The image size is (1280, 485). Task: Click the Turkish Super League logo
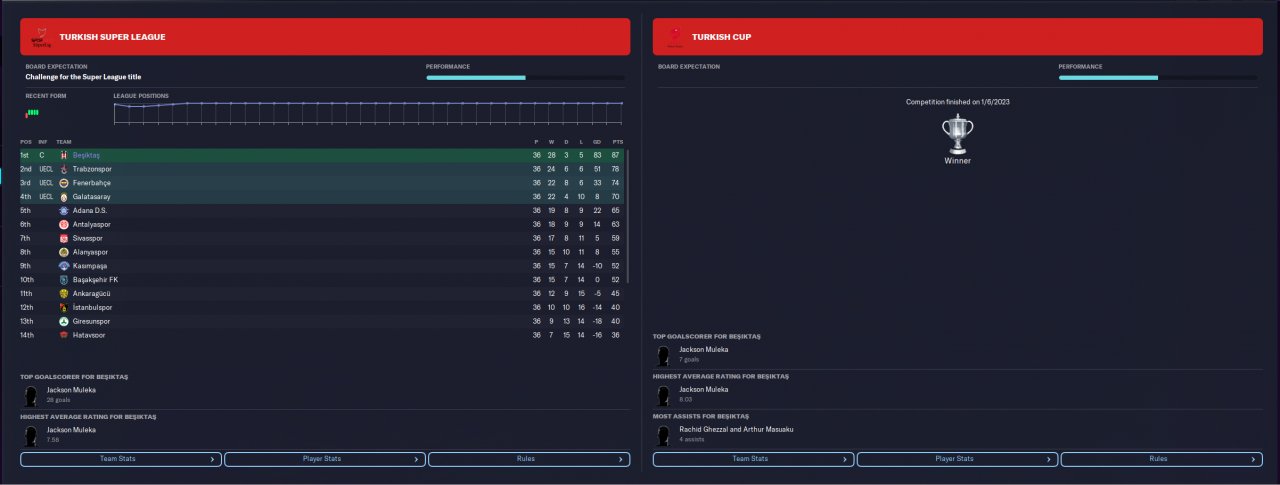(x=41, y=37)
